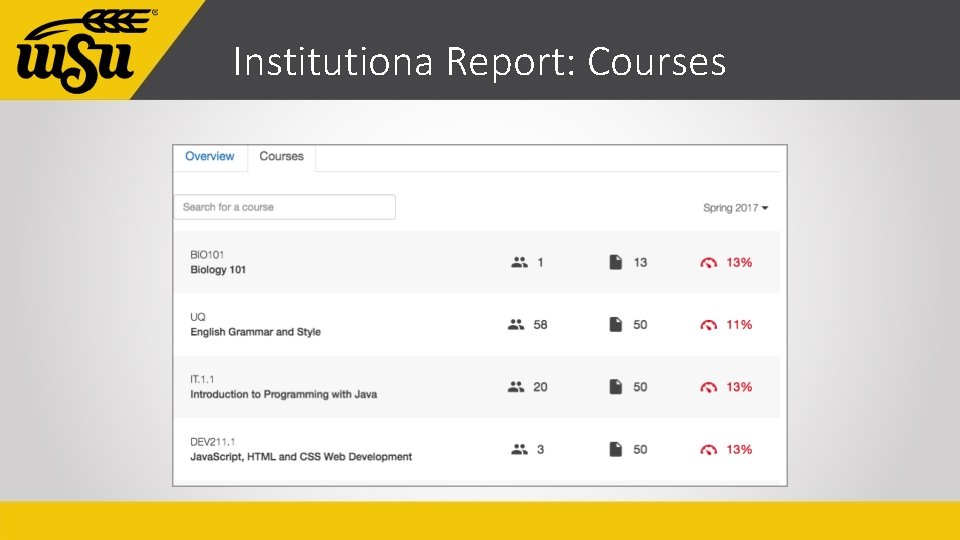Click people icon in DEV211.1 row
The width and height of the screenshot is (960, 540).
coord(519,450)
